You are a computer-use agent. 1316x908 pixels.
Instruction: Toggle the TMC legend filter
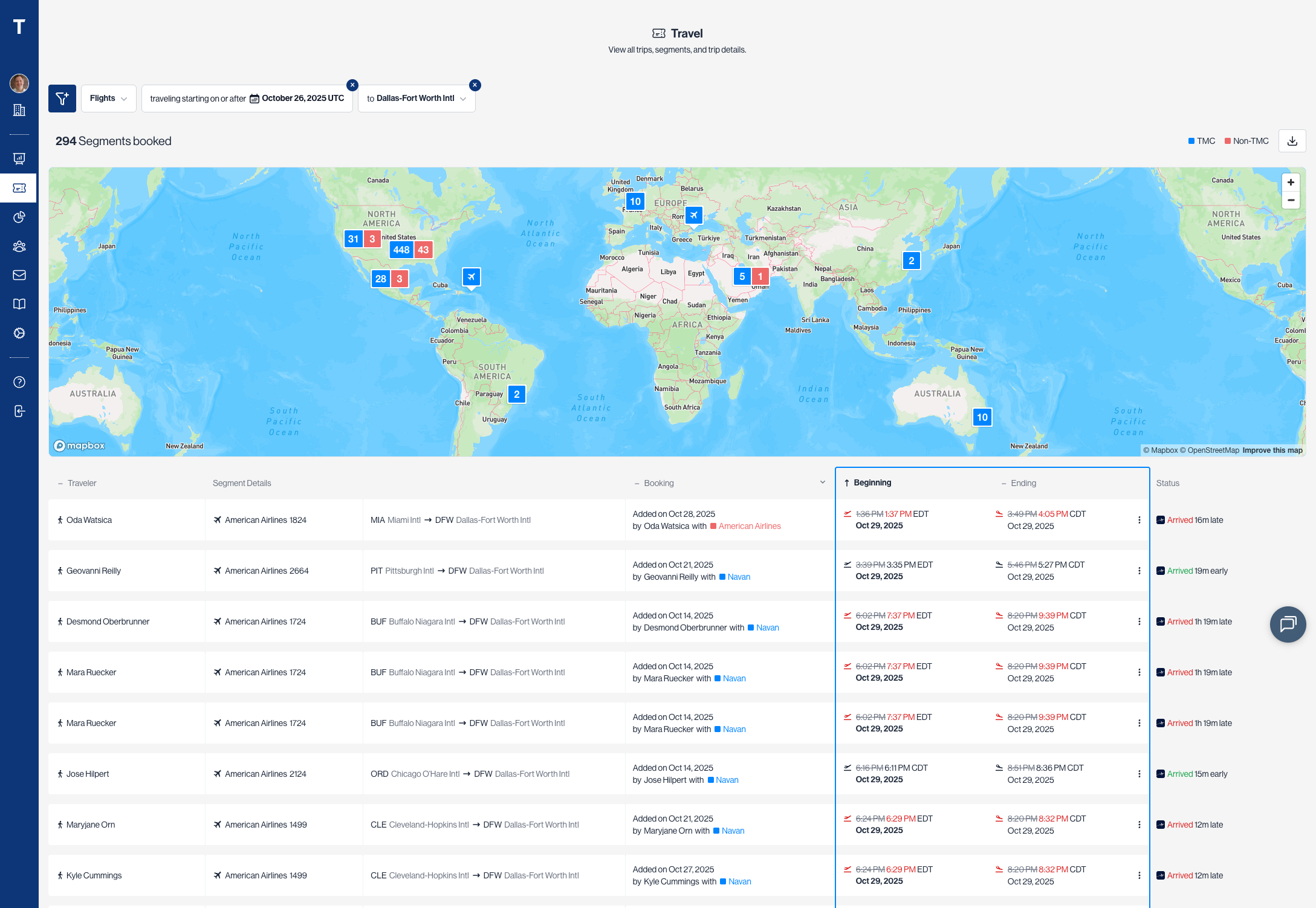[1201, 140]
